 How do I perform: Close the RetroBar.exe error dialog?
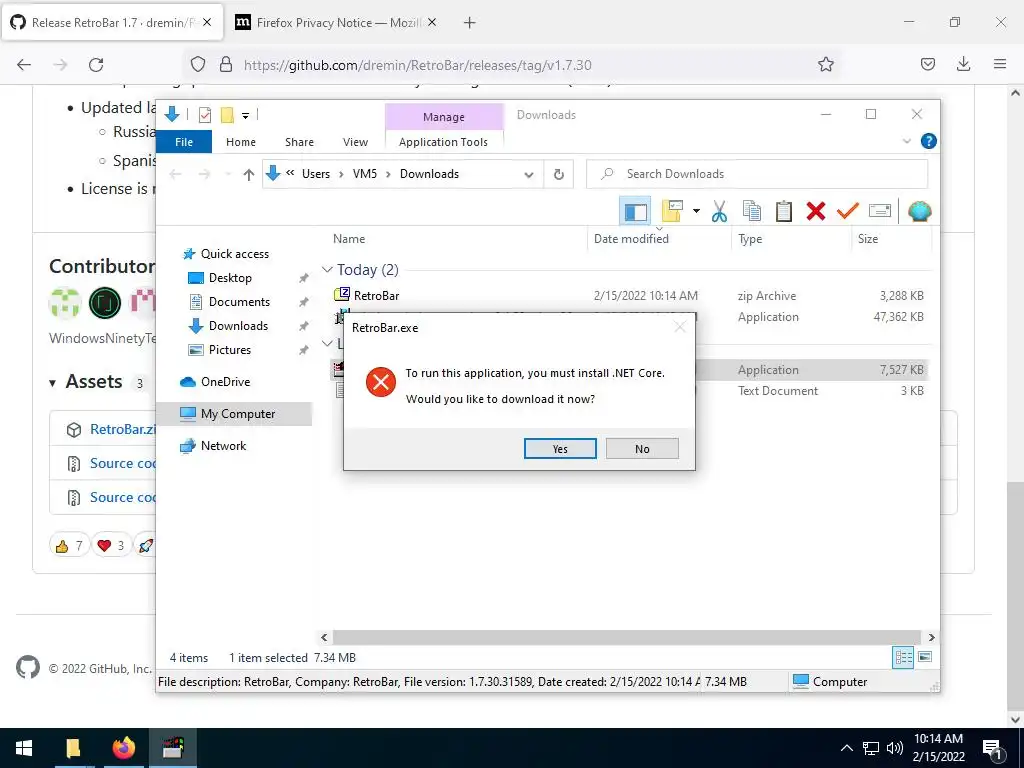tap(680, 327)
